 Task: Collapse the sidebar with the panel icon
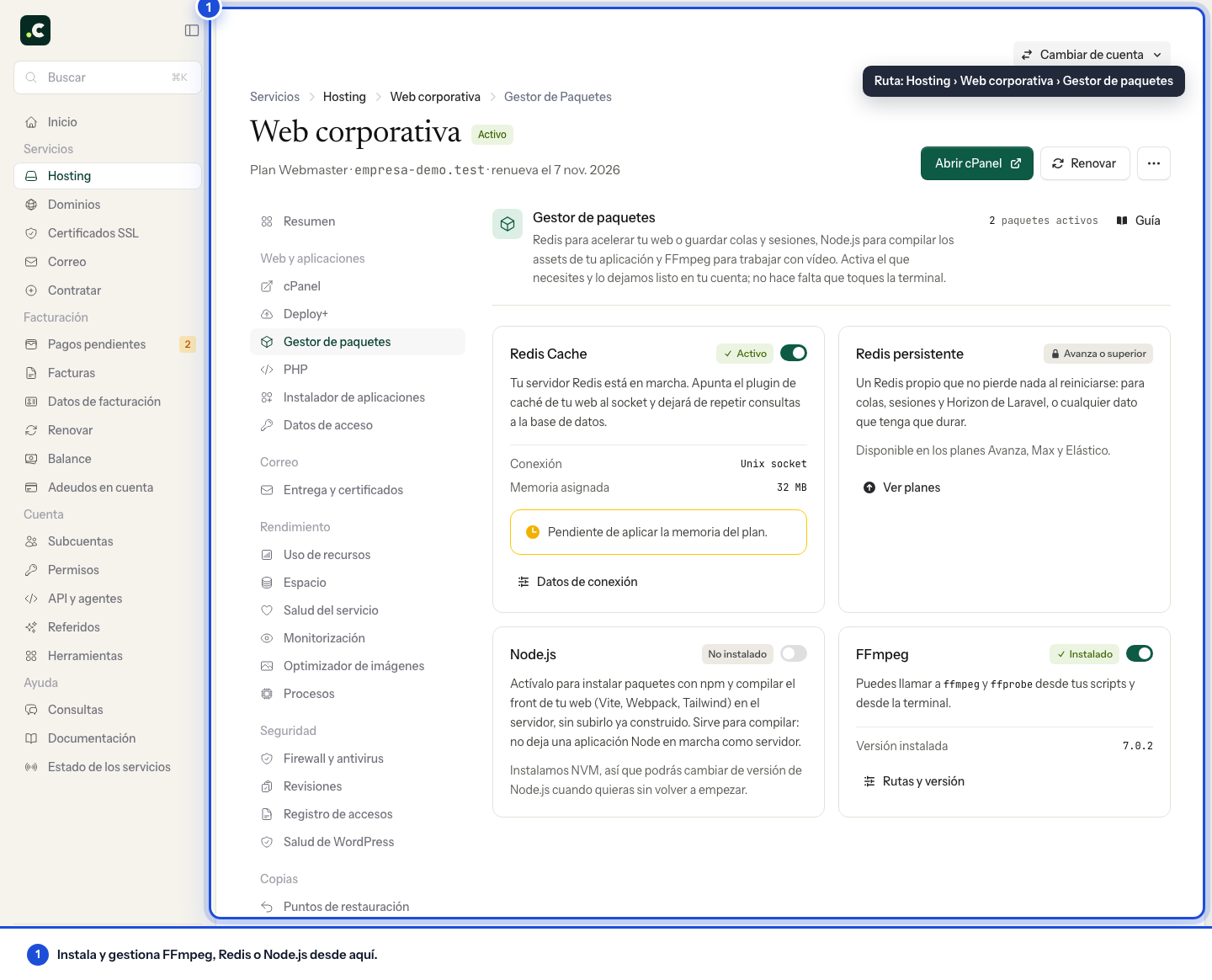[x=192, y=30]
